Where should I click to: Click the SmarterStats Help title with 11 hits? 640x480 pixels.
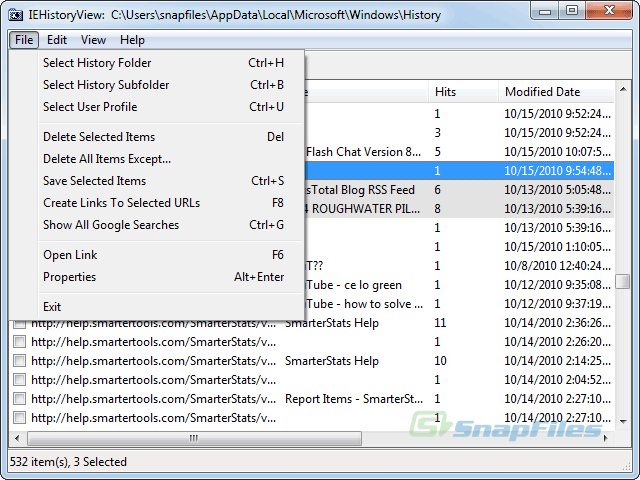(332, 323)
